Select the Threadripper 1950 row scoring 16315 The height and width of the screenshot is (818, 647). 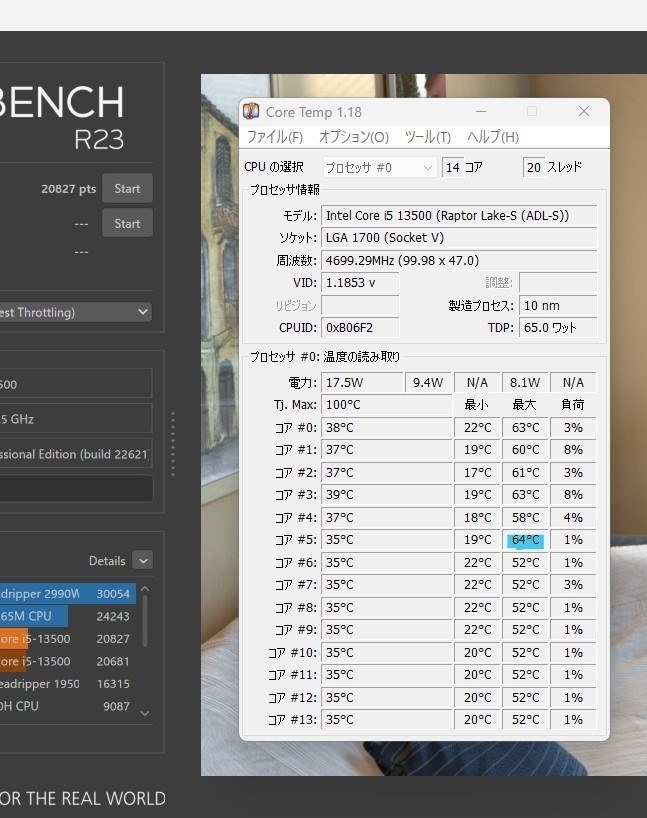point(68,683)
